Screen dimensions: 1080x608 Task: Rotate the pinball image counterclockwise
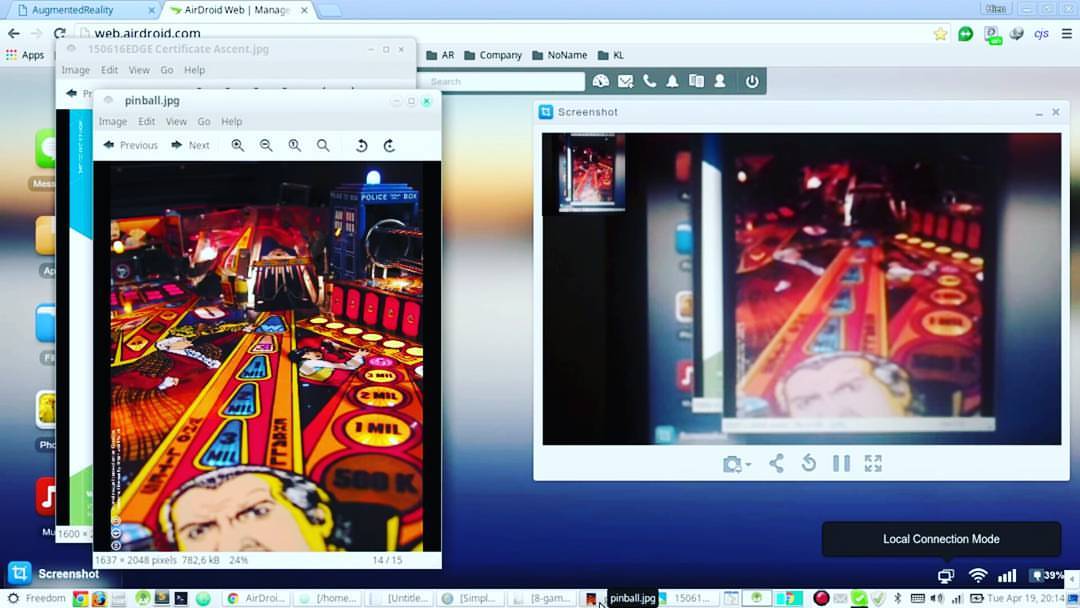point(361,145)
